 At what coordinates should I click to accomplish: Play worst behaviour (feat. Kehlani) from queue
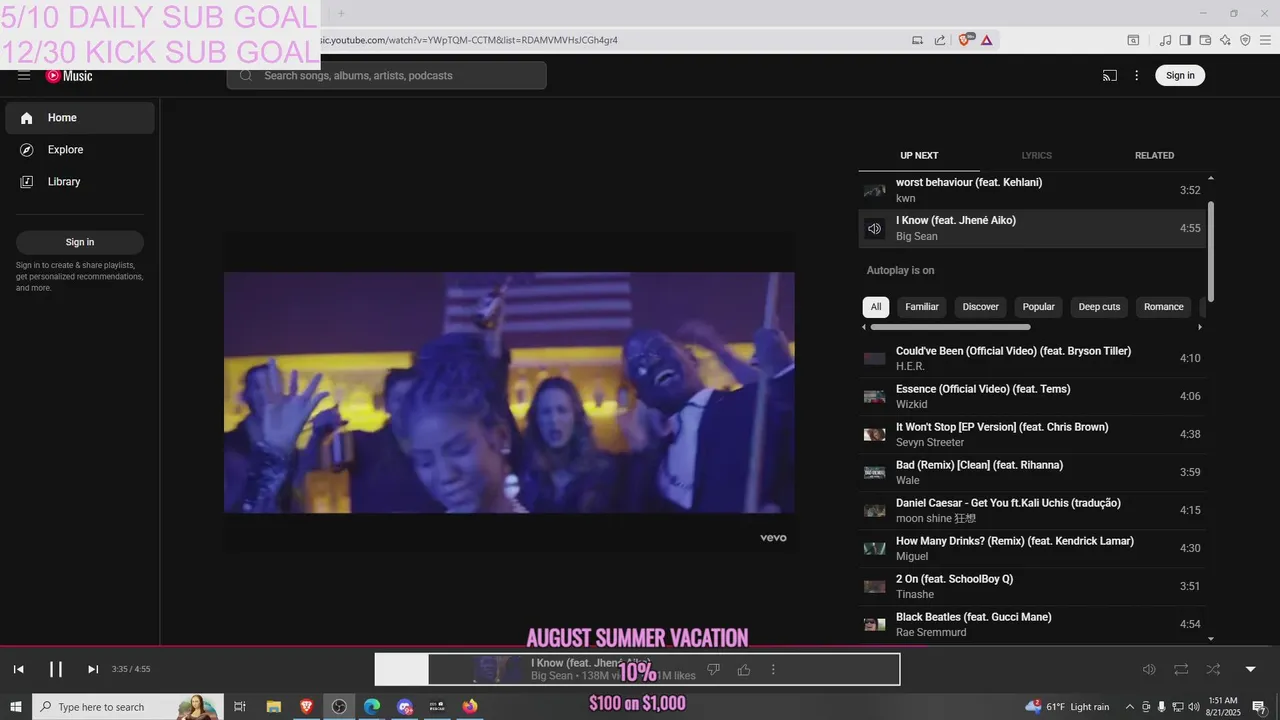(x=1032, y=190)
